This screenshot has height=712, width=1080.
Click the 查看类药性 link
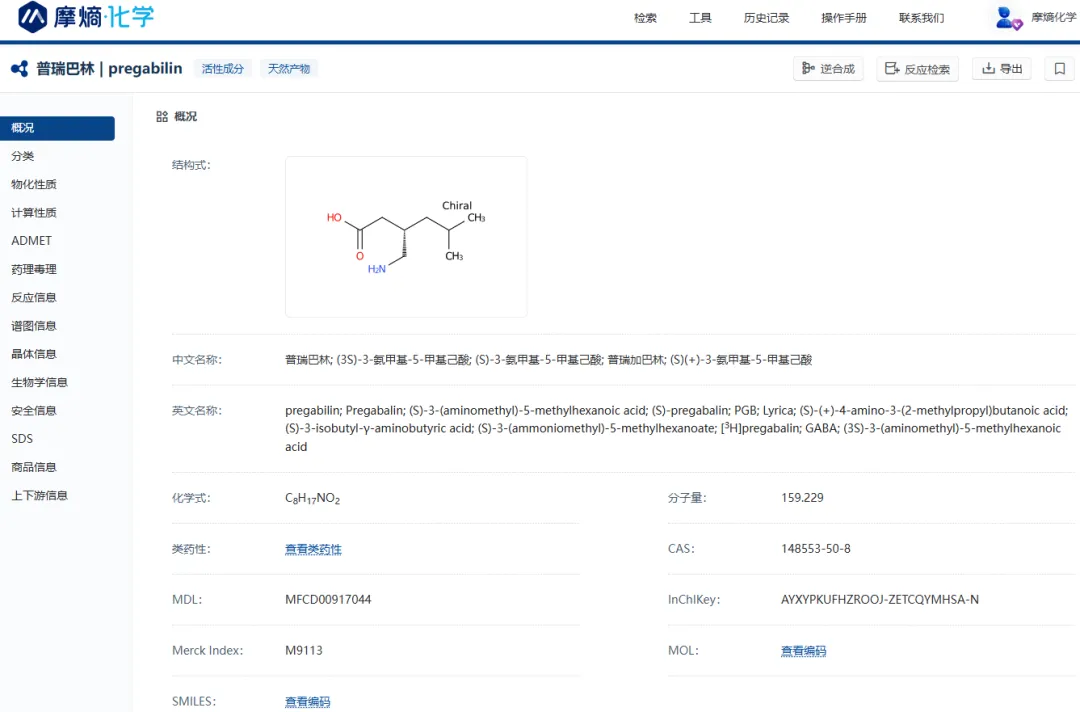pyautogui.click(x=313, y=550)
